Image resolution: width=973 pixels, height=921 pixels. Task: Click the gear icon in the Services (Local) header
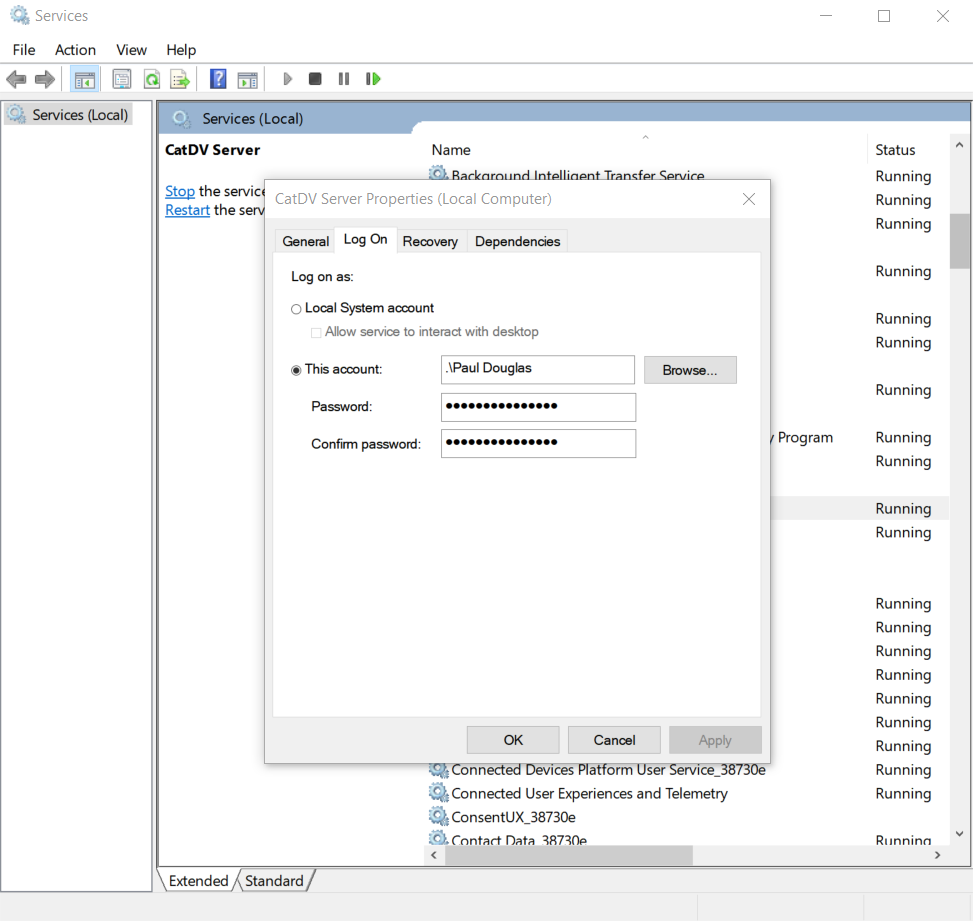[181, 119]
